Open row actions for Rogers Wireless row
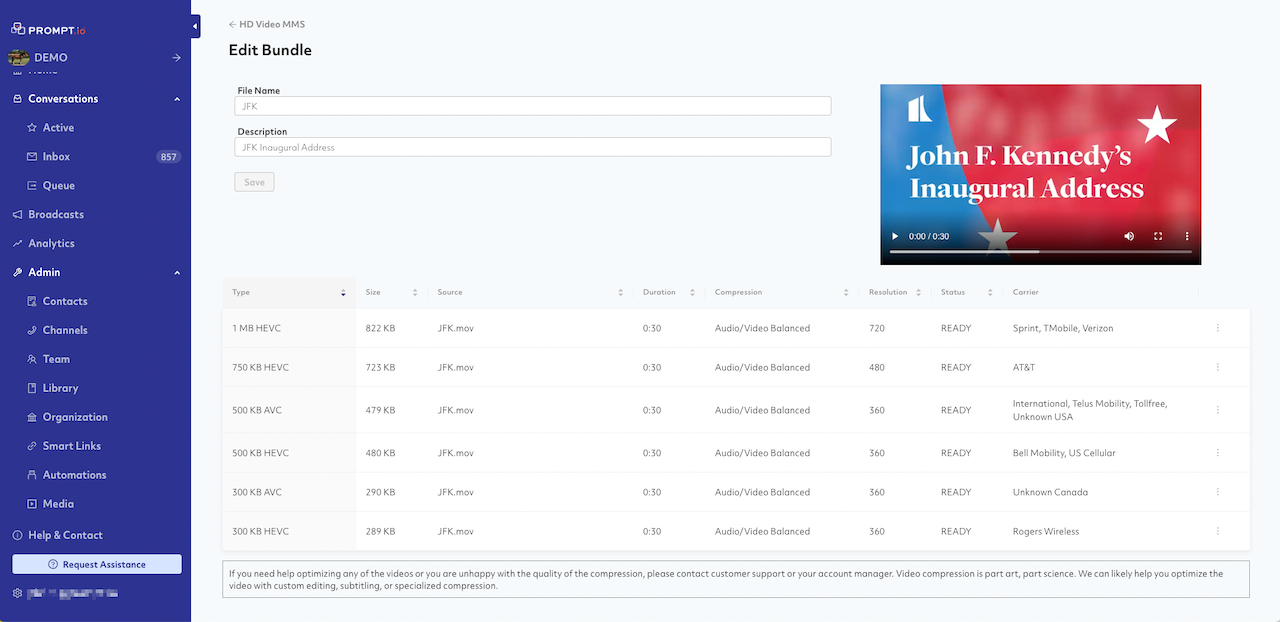The image size is (1280, 622). (x=1217, y=531)
